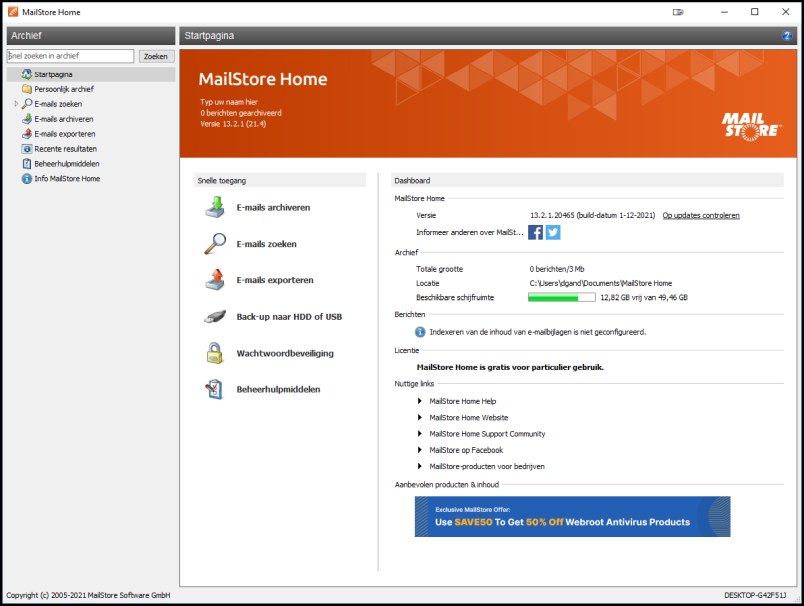Click in the Snel zoeken in archief field
The height and width of the screenshot is (606, 804).
coord(70,56)
